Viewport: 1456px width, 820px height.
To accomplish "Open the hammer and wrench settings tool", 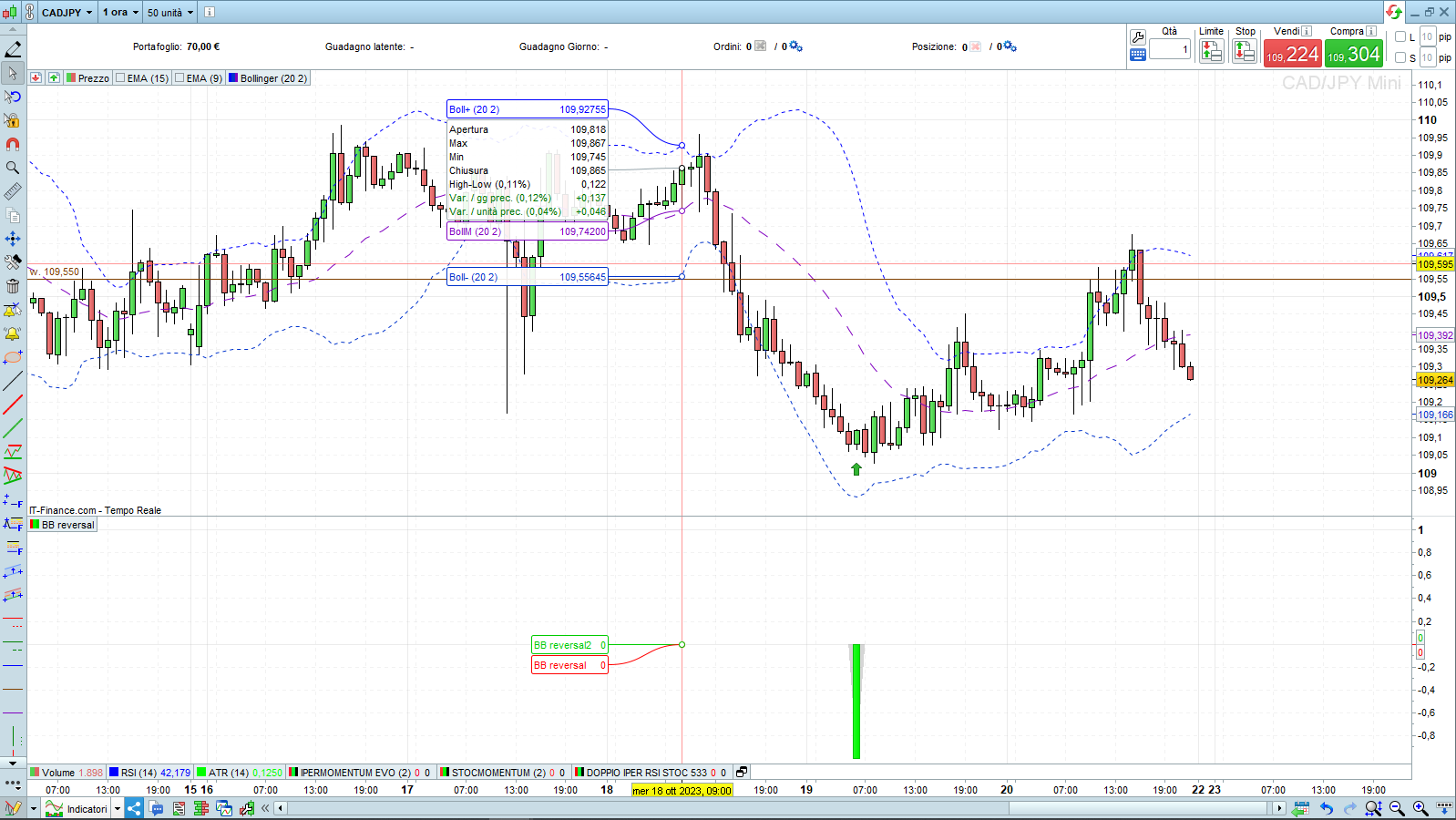I will pyautogui.click(x=13, y=262).
